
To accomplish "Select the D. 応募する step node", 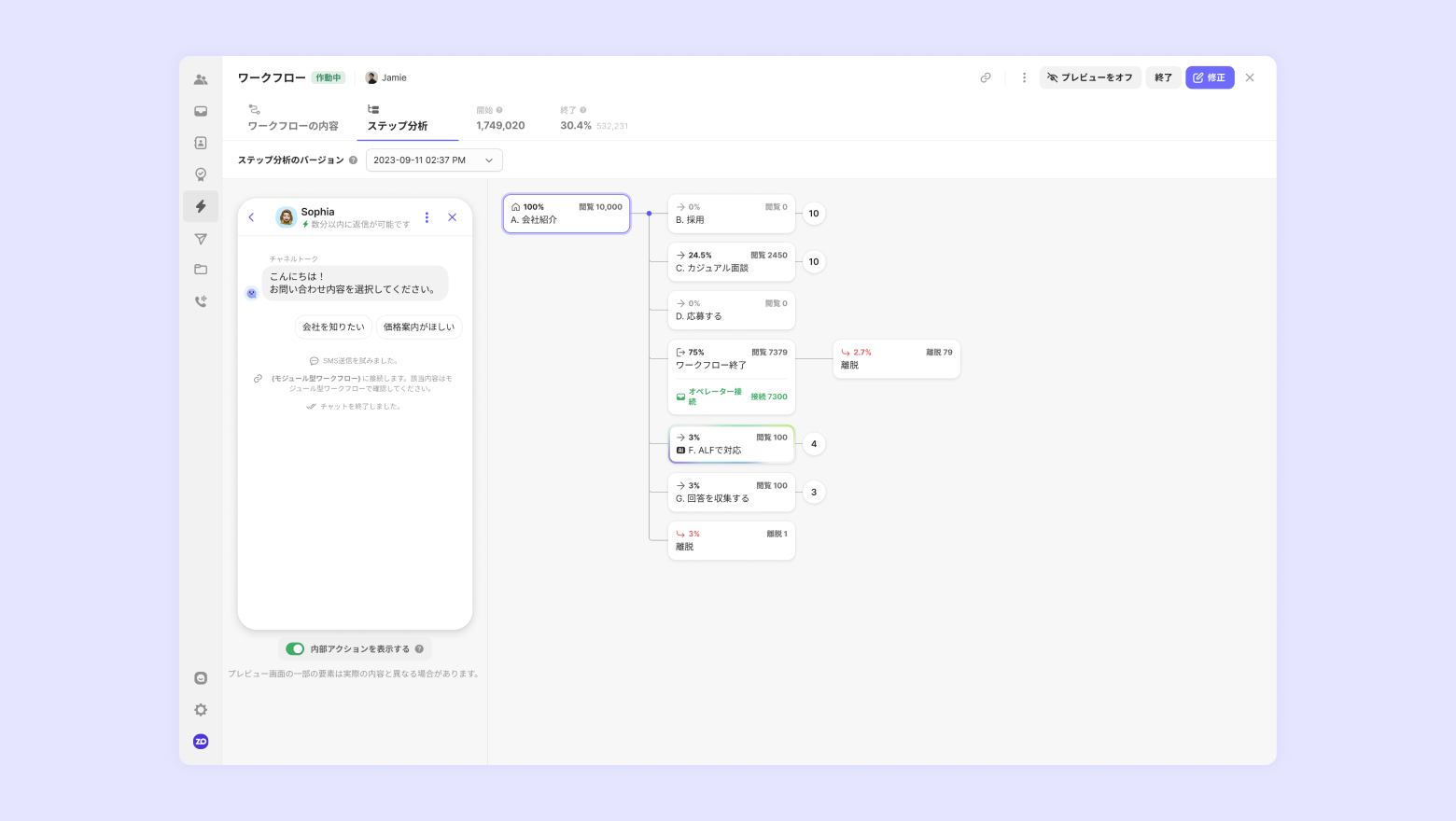I will click(x=732, y=311).
